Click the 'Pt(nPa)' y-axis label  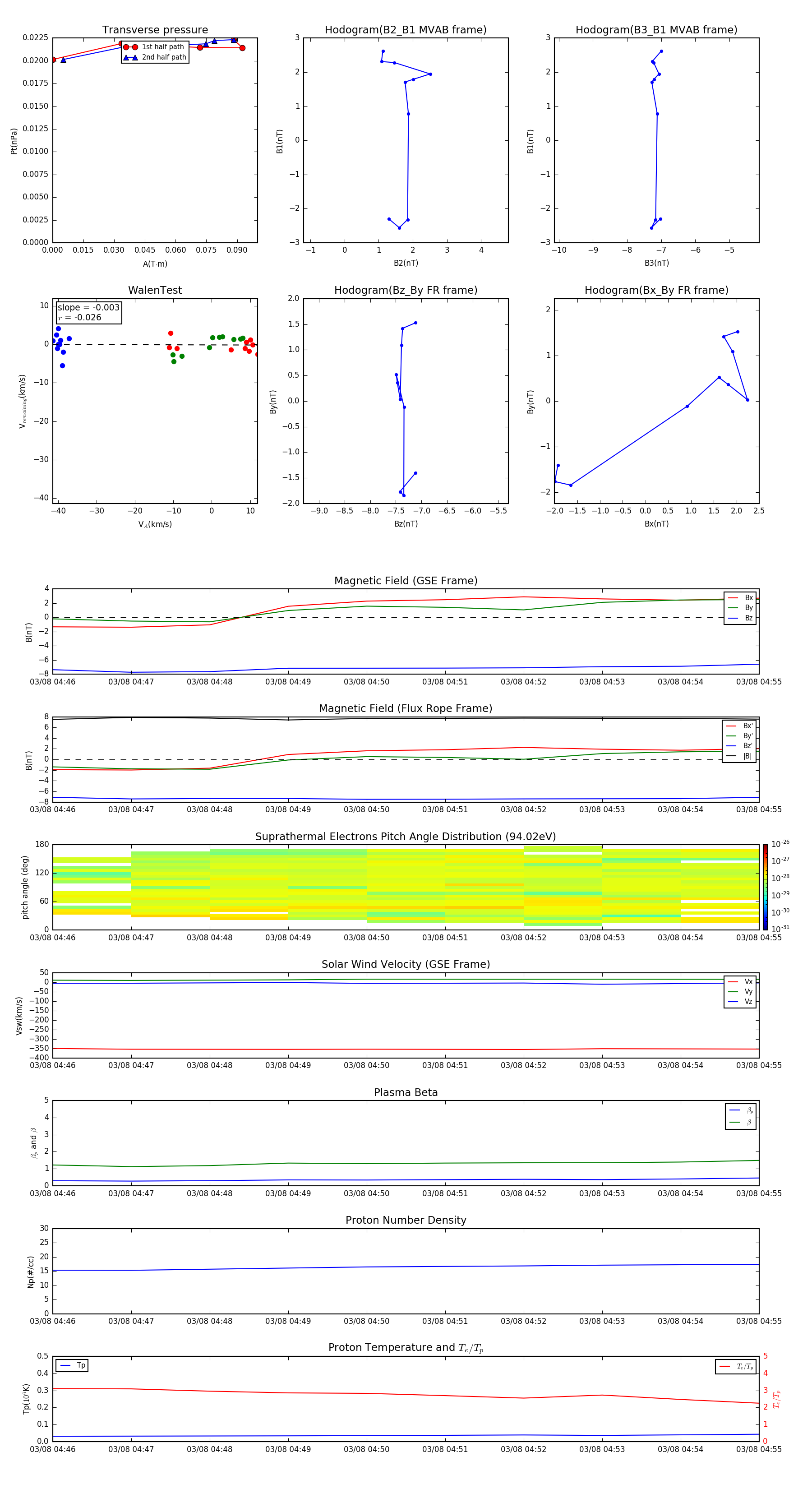14,141
